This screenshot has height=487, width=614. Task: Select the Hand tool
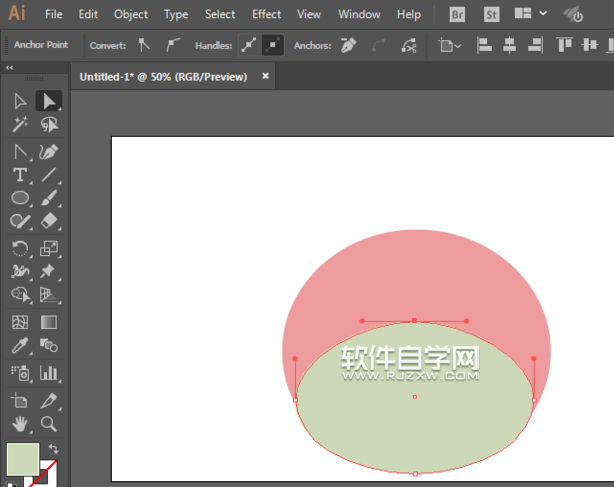pyautogui.click(x=20, y=423)
